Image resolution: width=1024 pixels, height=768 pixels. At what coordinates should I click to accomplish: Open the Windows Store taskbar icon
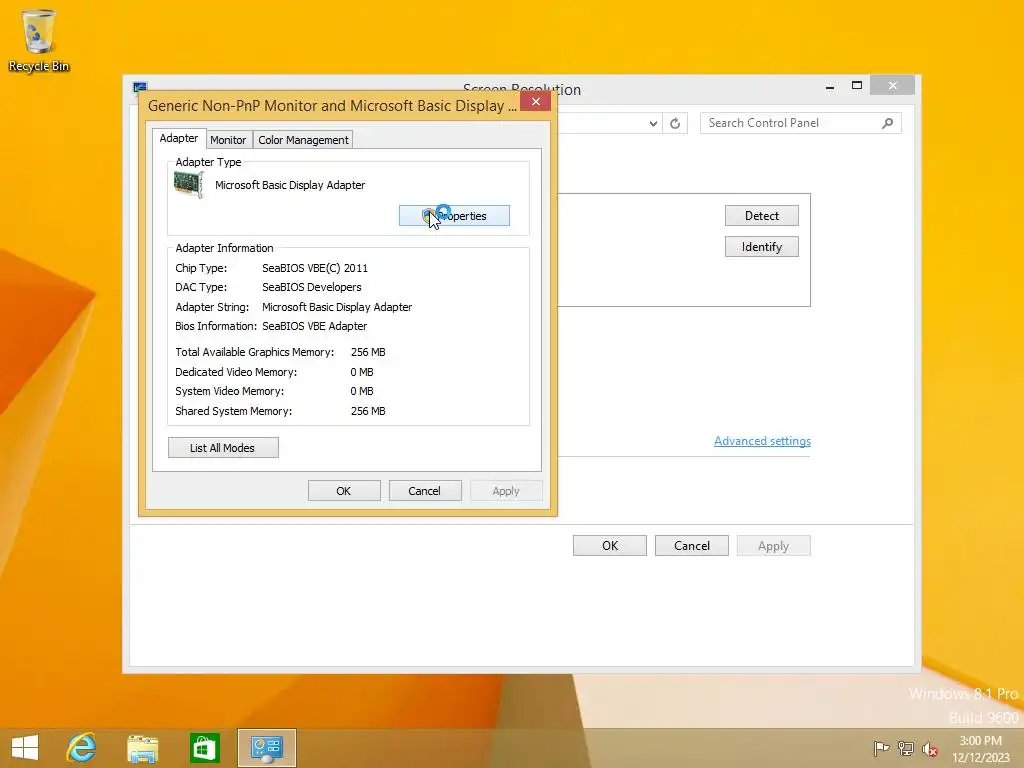(204, 748)
